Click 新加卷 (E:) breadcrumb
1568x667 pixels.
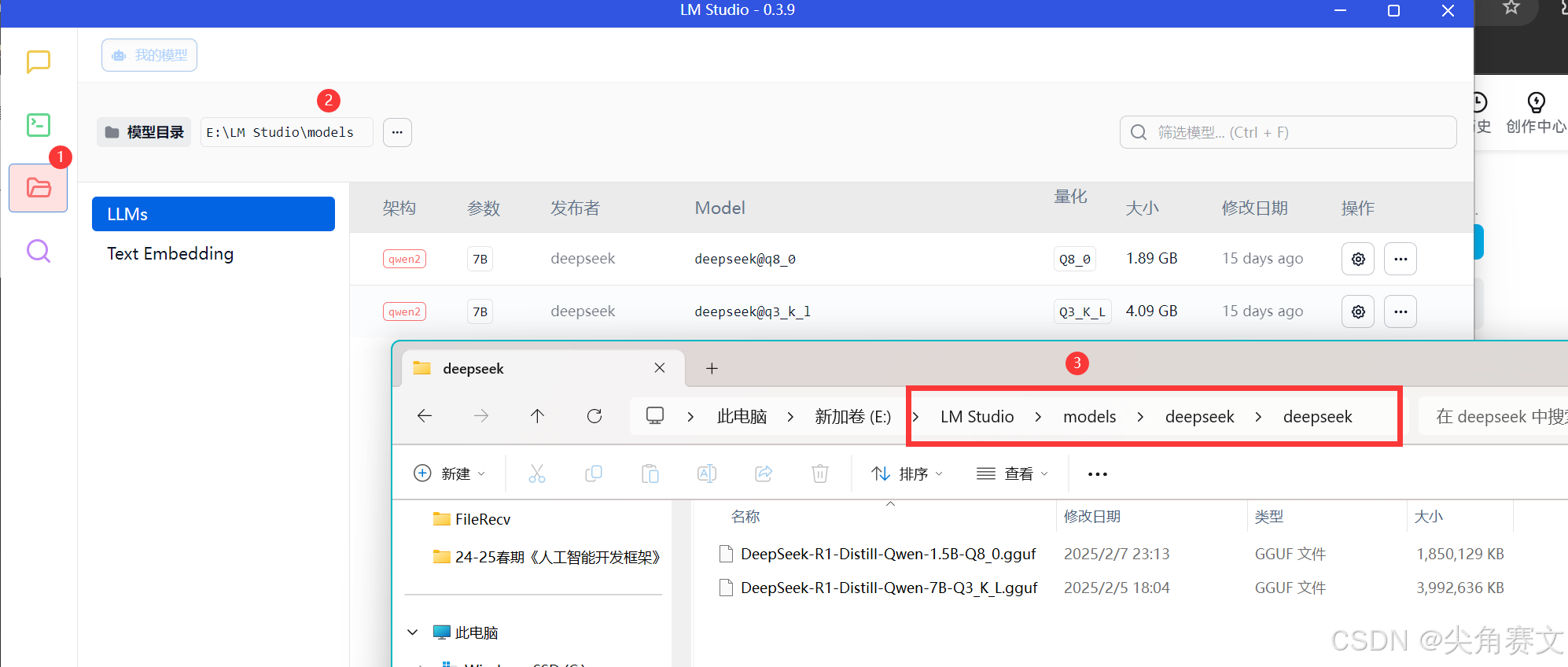coord(852,416)
